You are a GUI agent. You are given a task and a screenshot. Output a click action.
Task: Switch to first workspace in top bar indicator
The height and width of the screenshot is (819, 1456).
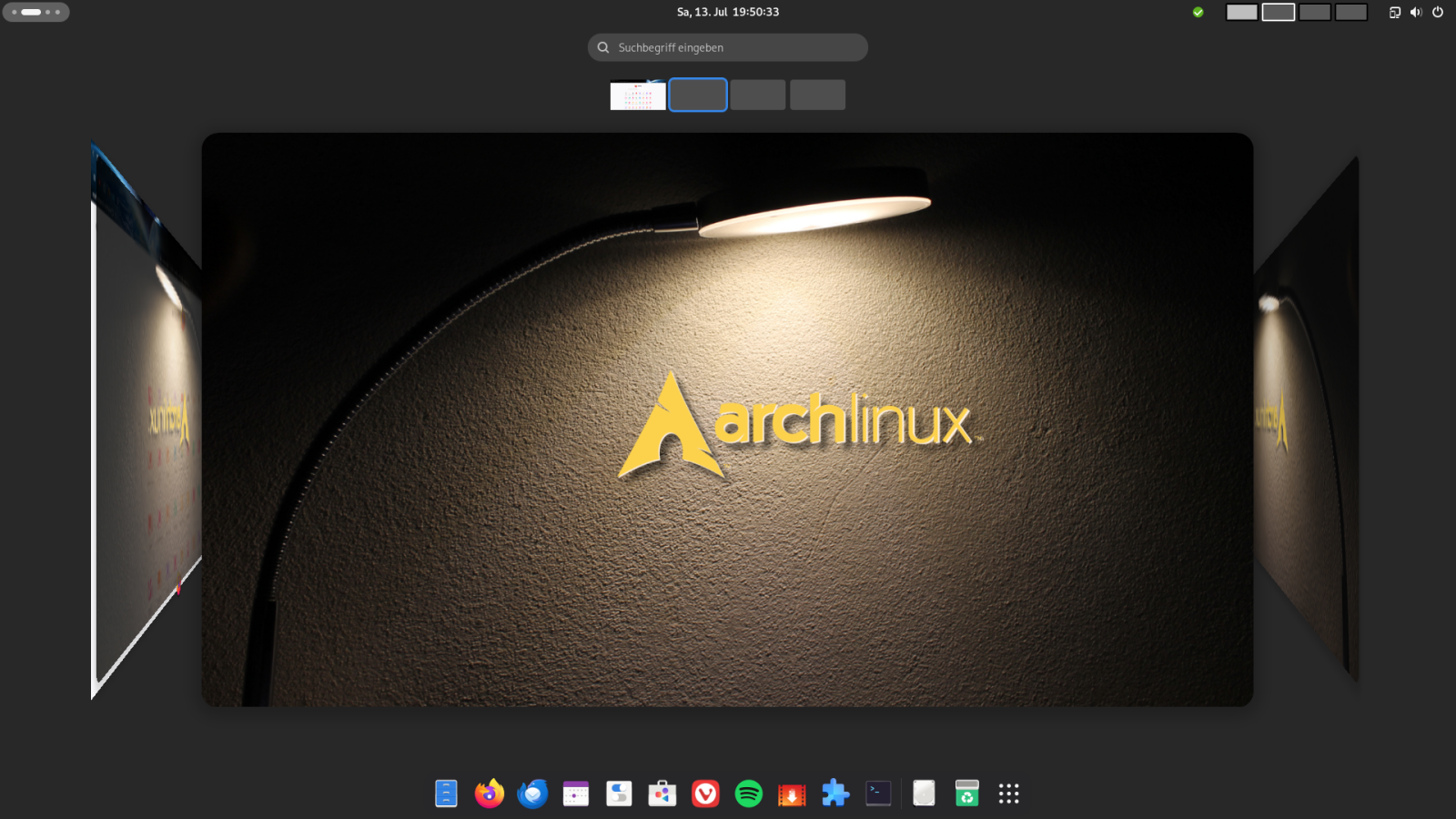tap(1241, 12)
